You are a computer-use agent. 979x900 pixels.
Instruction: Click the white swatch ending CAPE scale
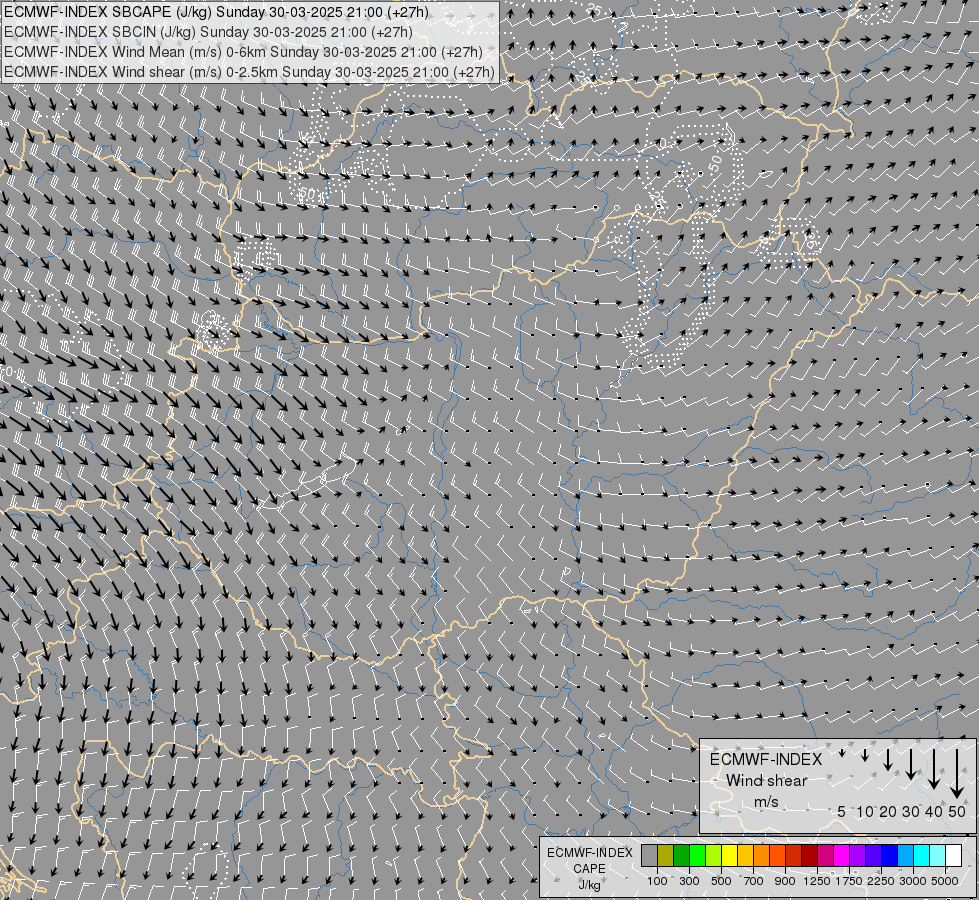tap(953, 856)
